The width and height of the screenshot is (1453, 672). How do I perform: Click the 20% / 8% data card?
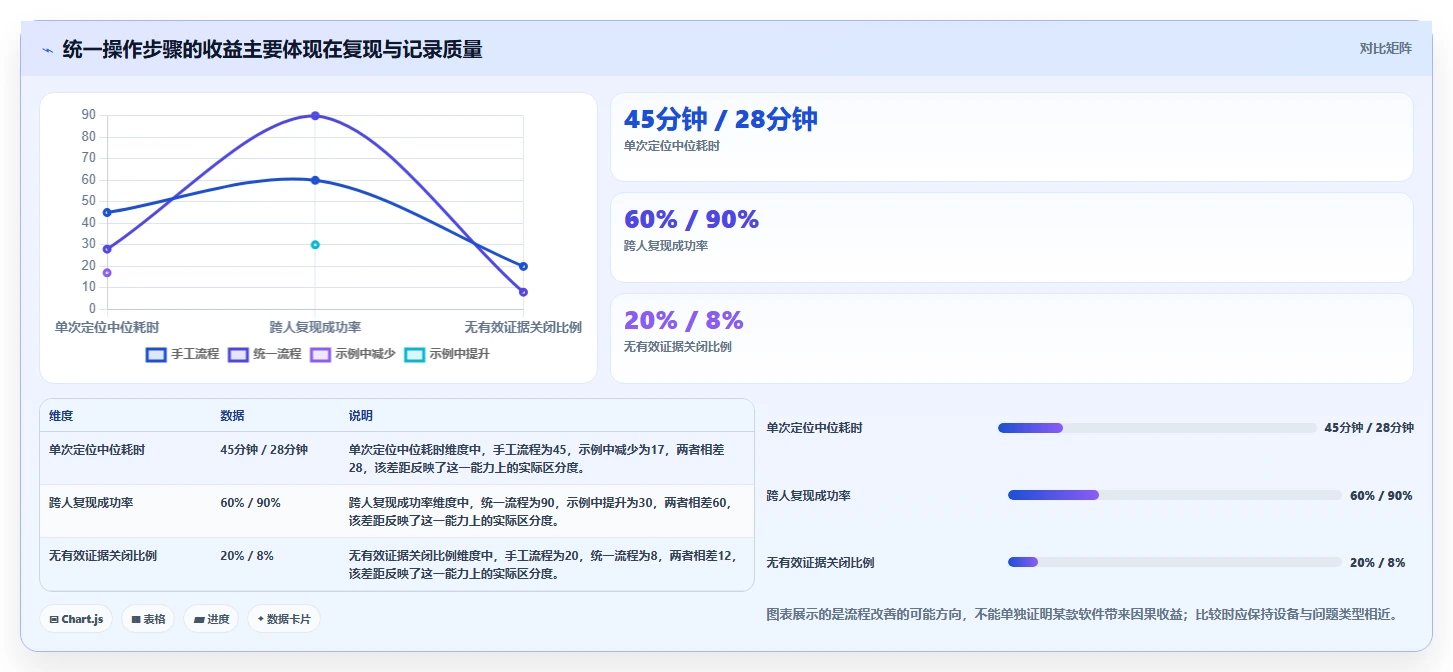[x=1011, y=338]
